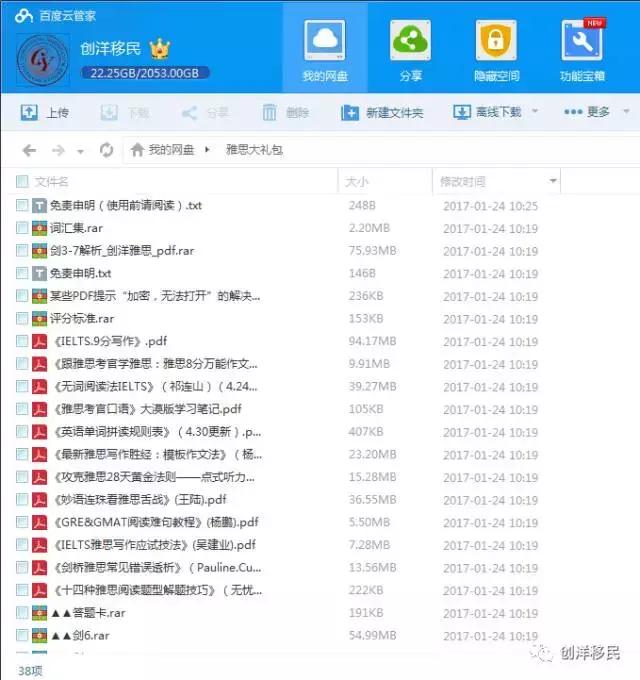Click the crown VIP icon

point(160,49)
